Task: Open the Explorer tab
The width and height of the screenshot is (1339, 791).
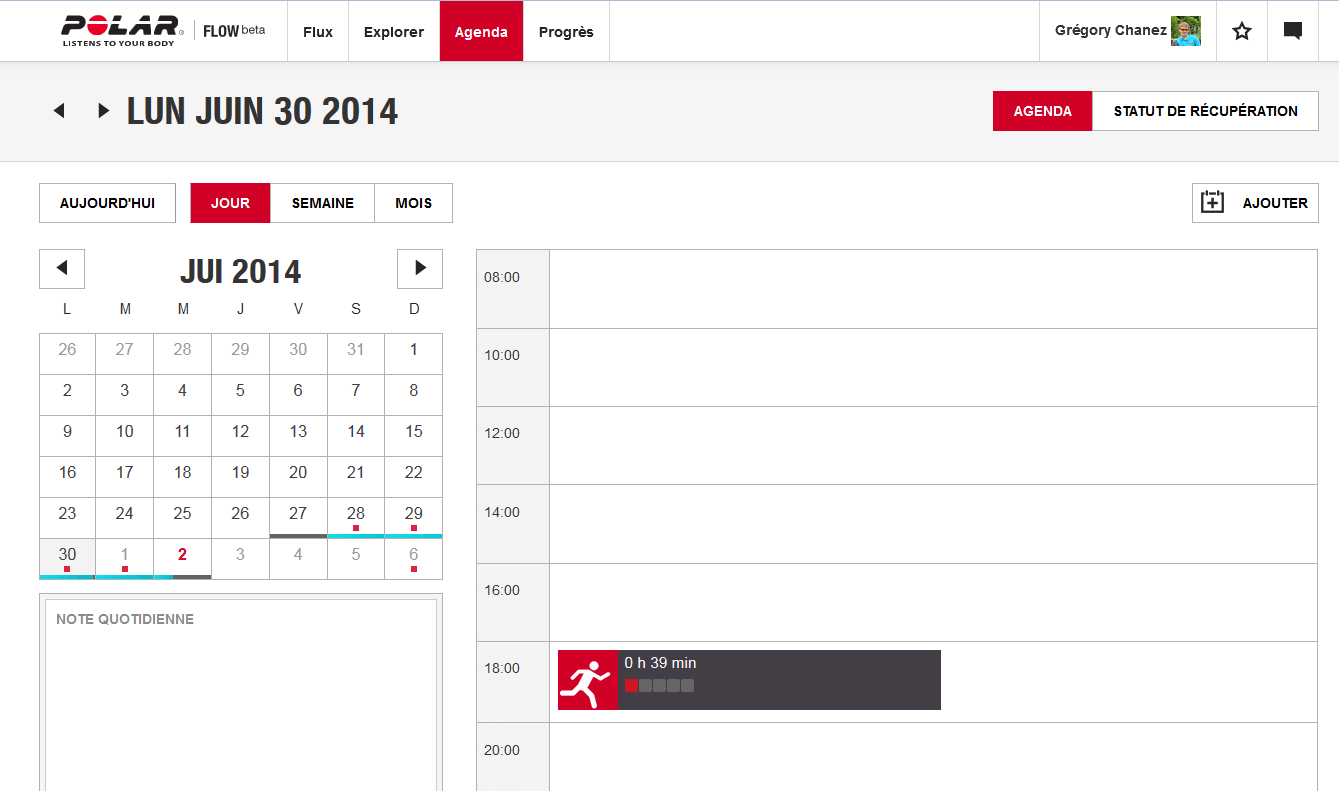Action: (394, 31)
